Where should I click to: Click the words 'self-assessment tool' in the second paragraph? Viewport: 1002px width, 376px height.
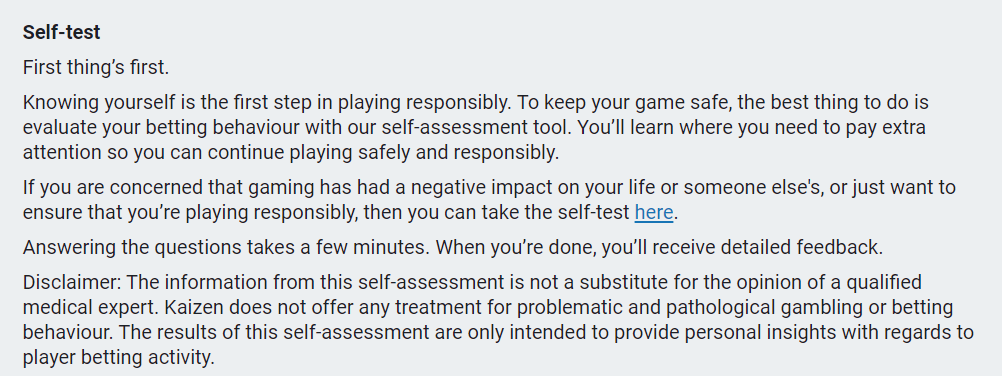[475, 127]
